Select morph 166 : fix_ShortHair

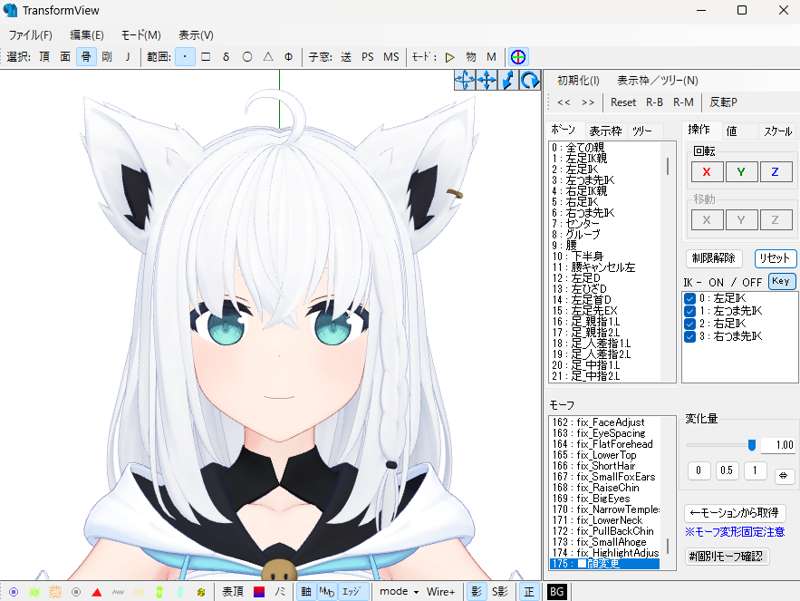605,466
